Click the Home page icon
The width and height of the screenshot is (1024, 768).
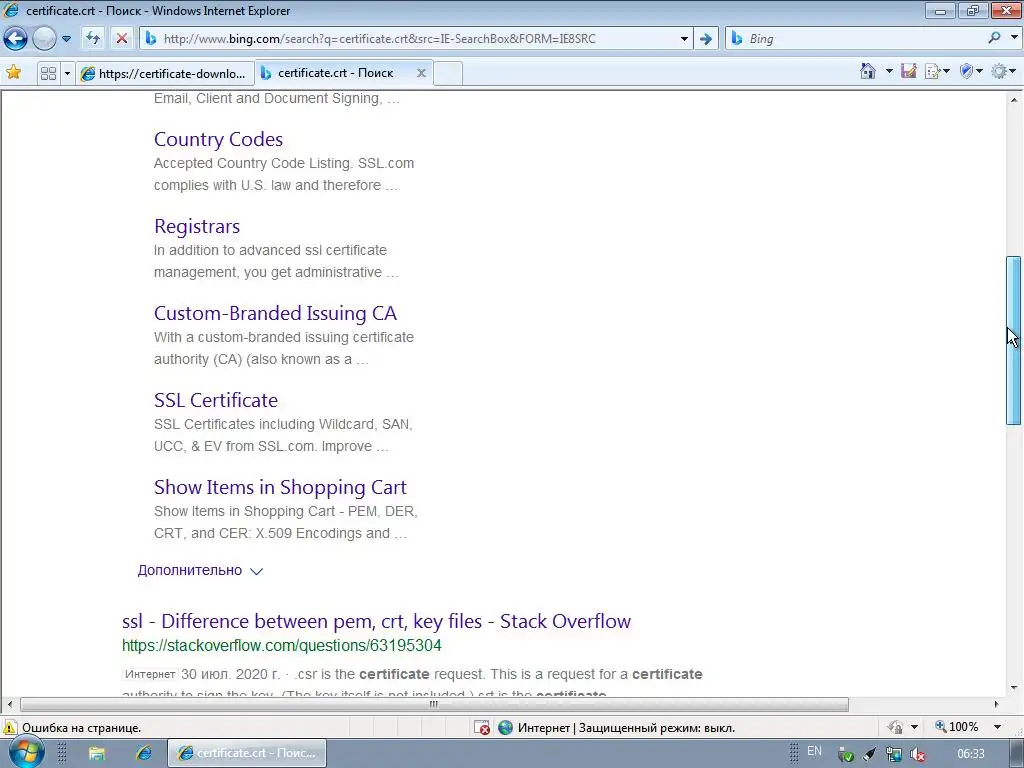tap(868, 71)
